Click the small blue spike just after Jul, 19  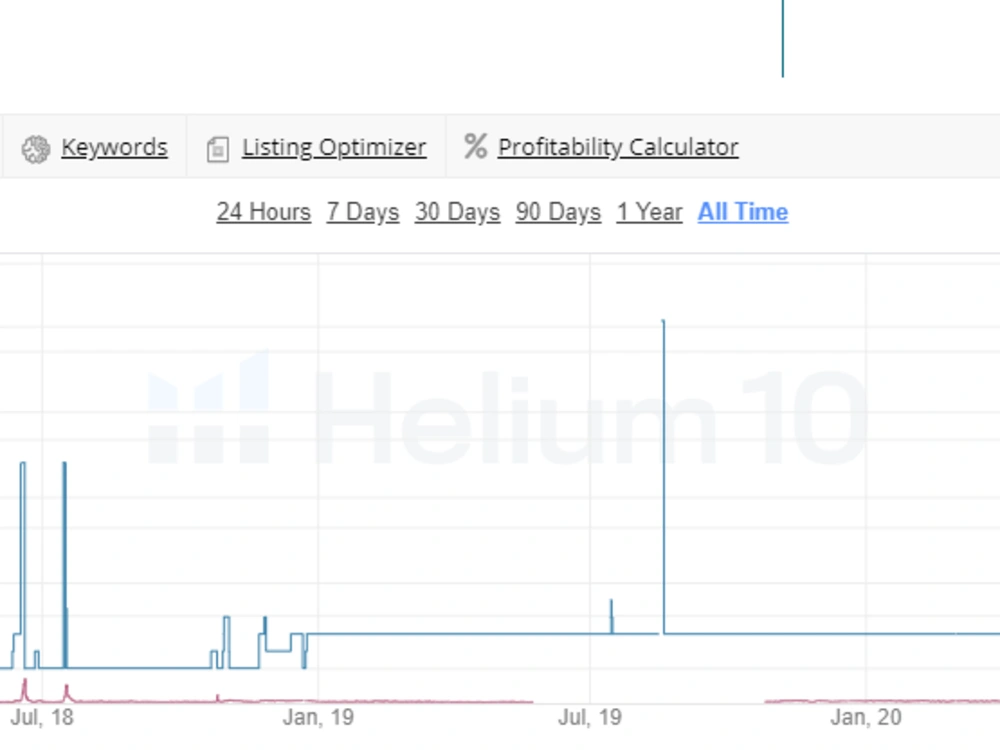point(612,616)
